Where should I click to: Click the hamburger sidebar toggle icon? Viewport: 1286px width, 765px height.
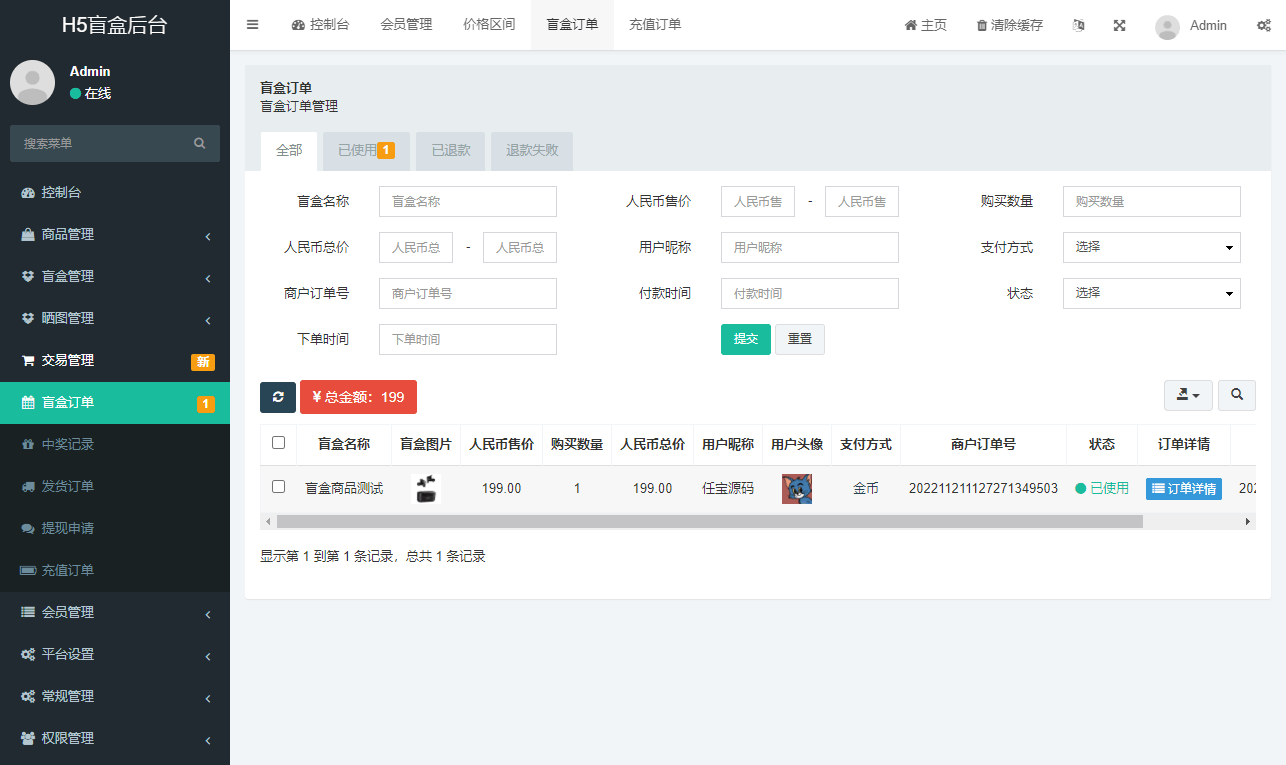tap(252, 25)
